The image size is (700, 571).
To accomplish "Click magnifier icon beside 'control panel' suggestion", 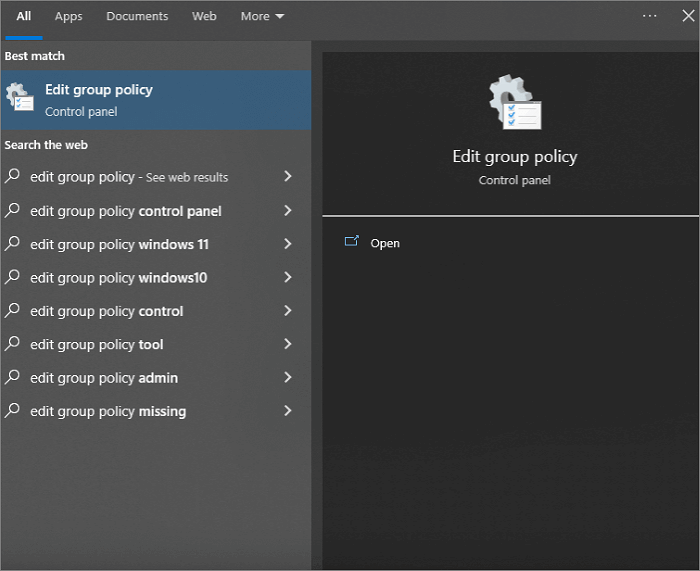I will 12,210.
